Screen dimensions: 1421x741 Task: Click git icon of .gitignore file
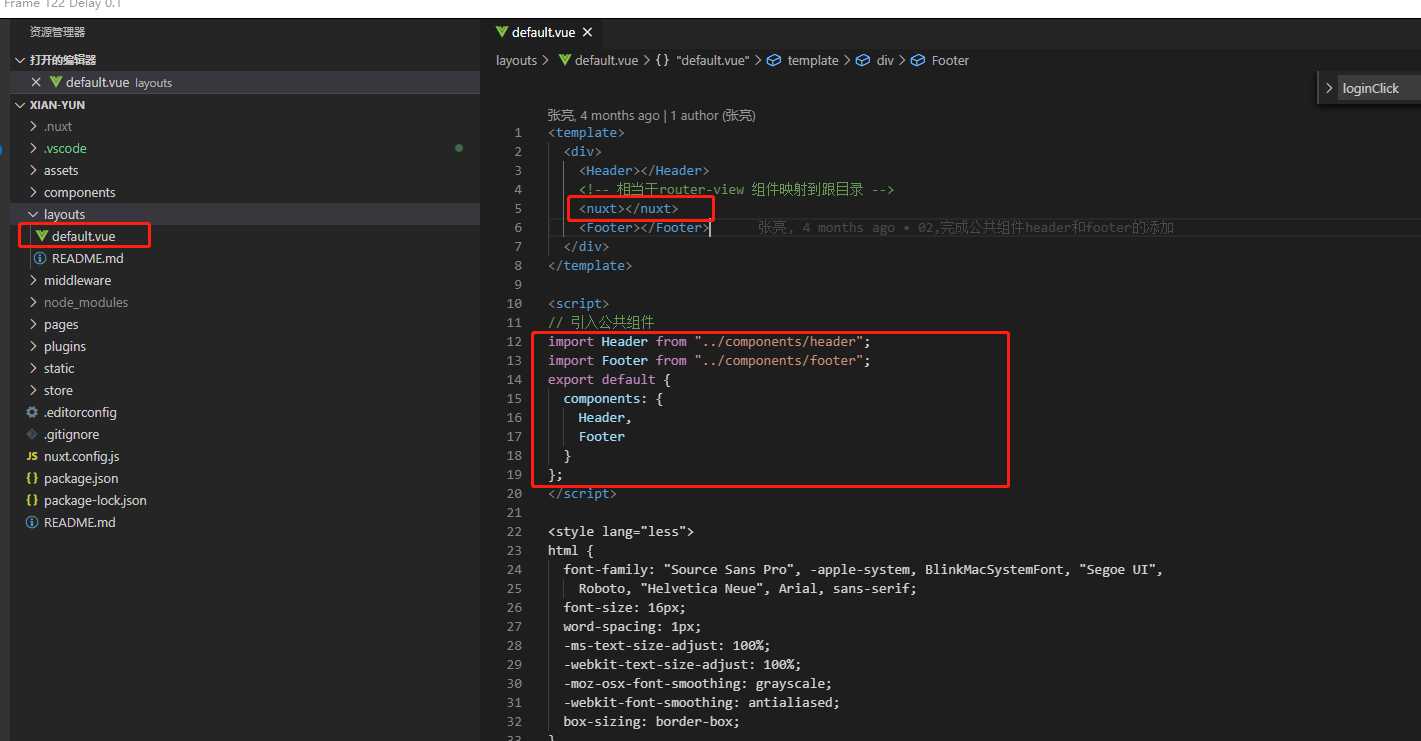[32, 434]
